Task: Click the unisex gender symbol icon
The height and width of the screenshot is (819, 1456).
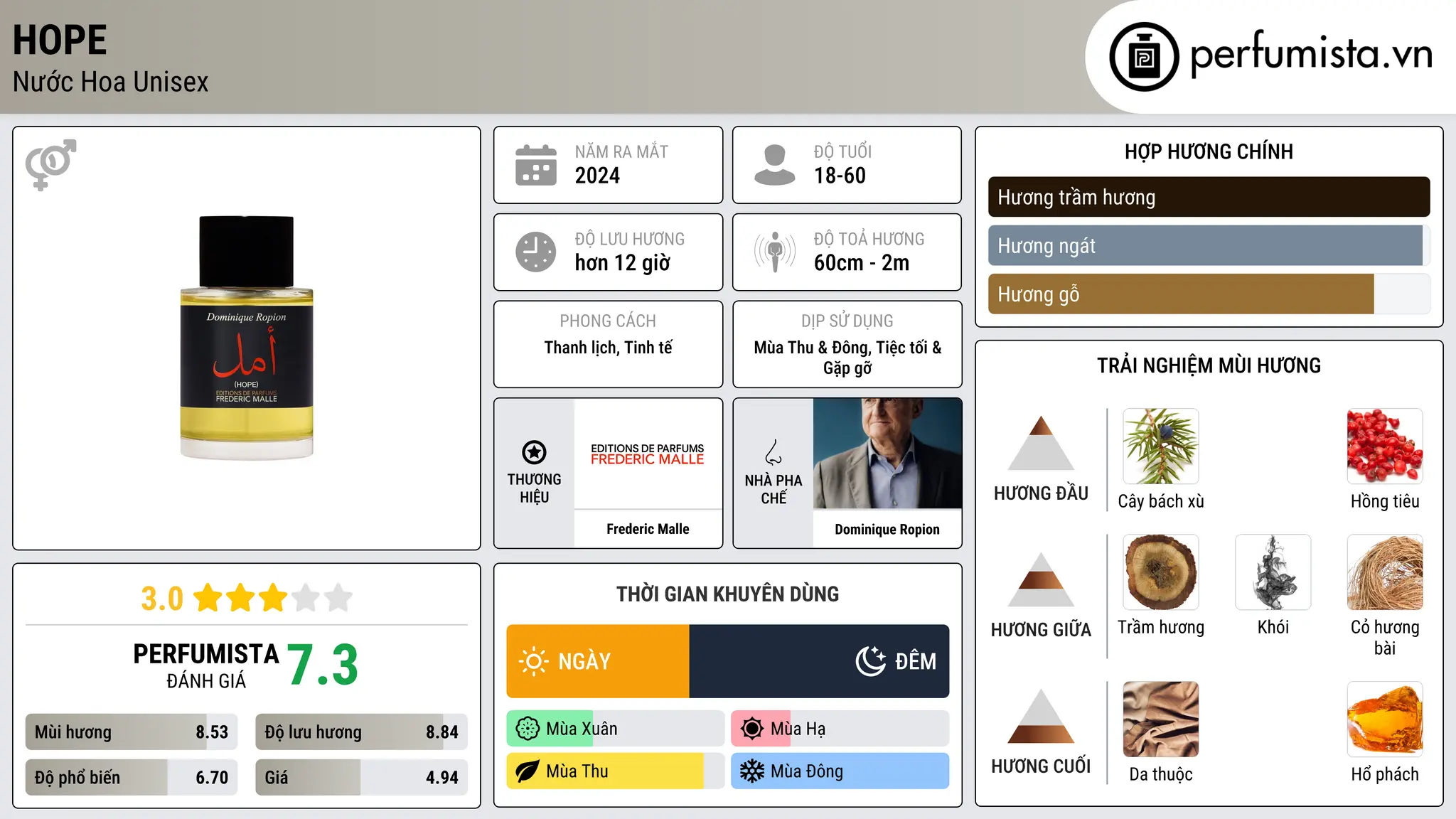Action: pyautogui.click(x=50, y=165)
